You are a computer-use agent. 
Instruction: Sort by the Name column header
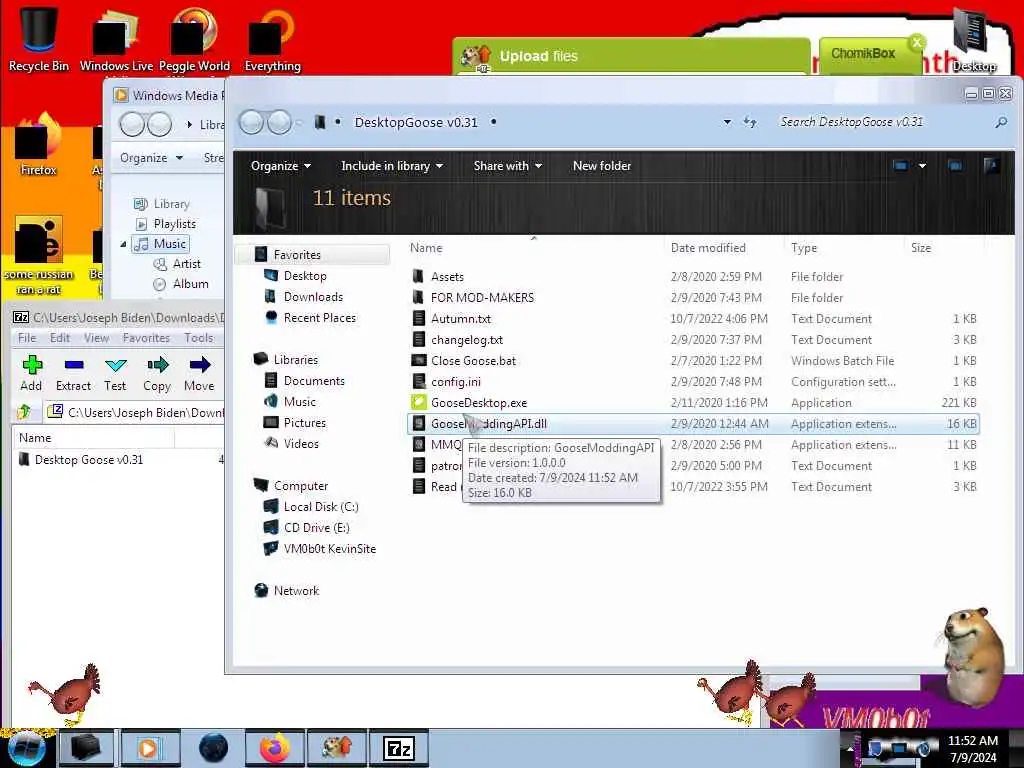point(426,248)
